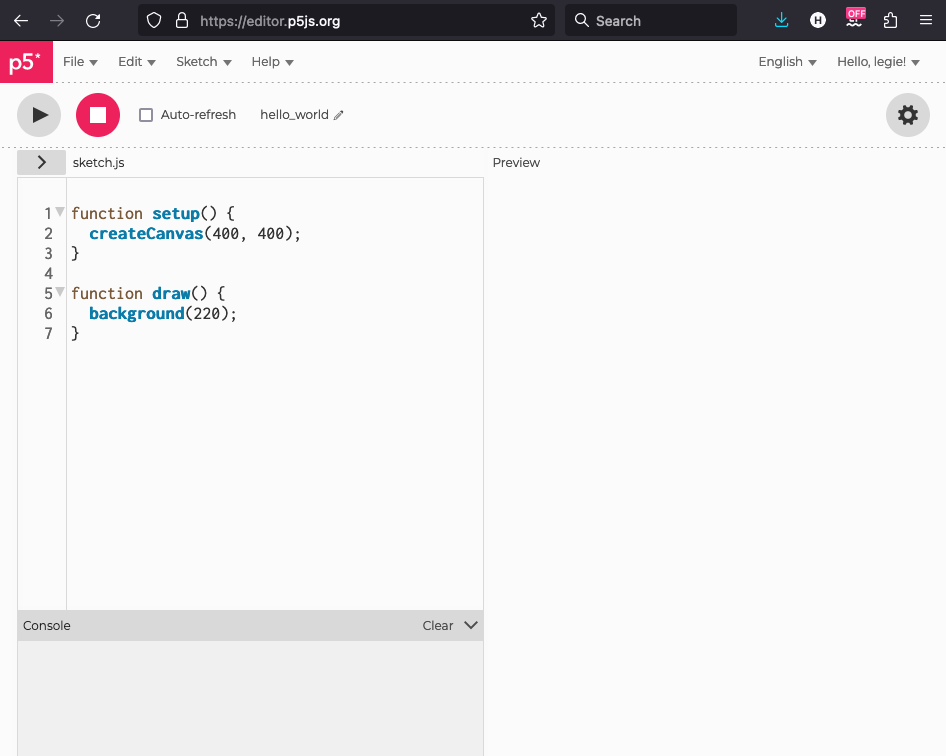Open the Sketch menu
The height and width of the screenshot is (756, 946).
(203, 62)
